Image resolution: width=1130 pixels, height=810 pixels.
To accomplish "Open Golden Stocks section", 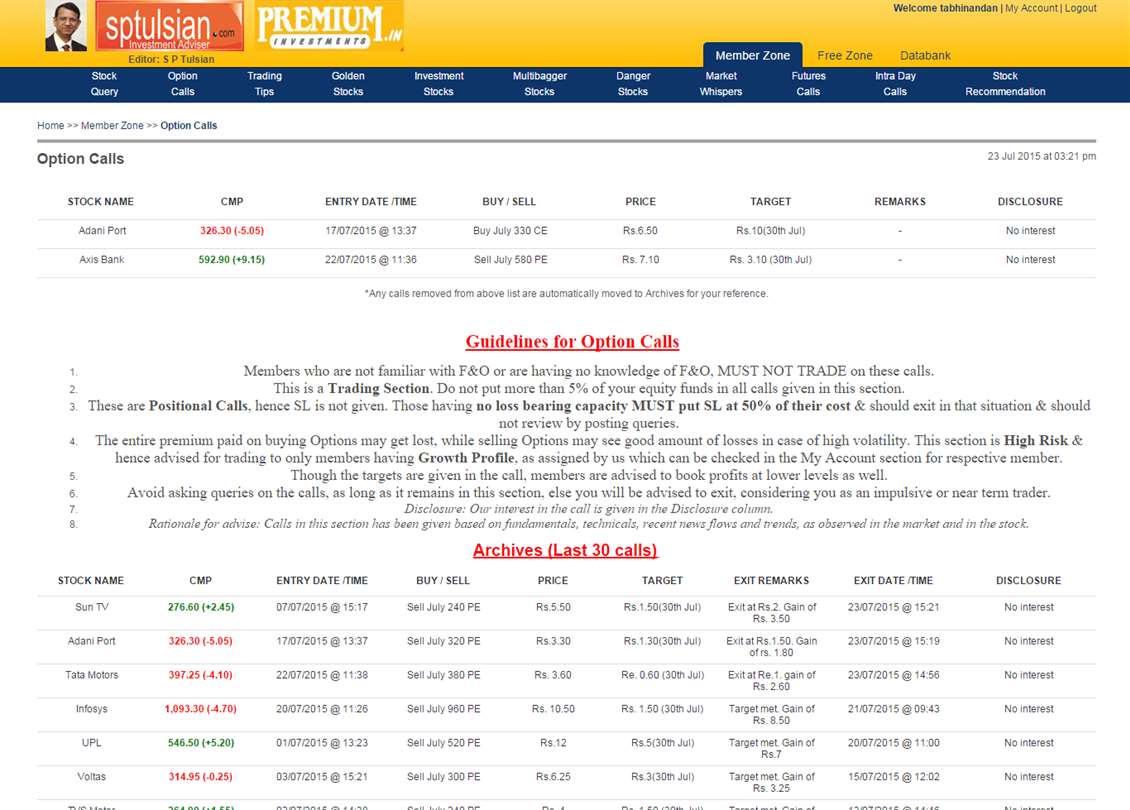I will 348,84.
